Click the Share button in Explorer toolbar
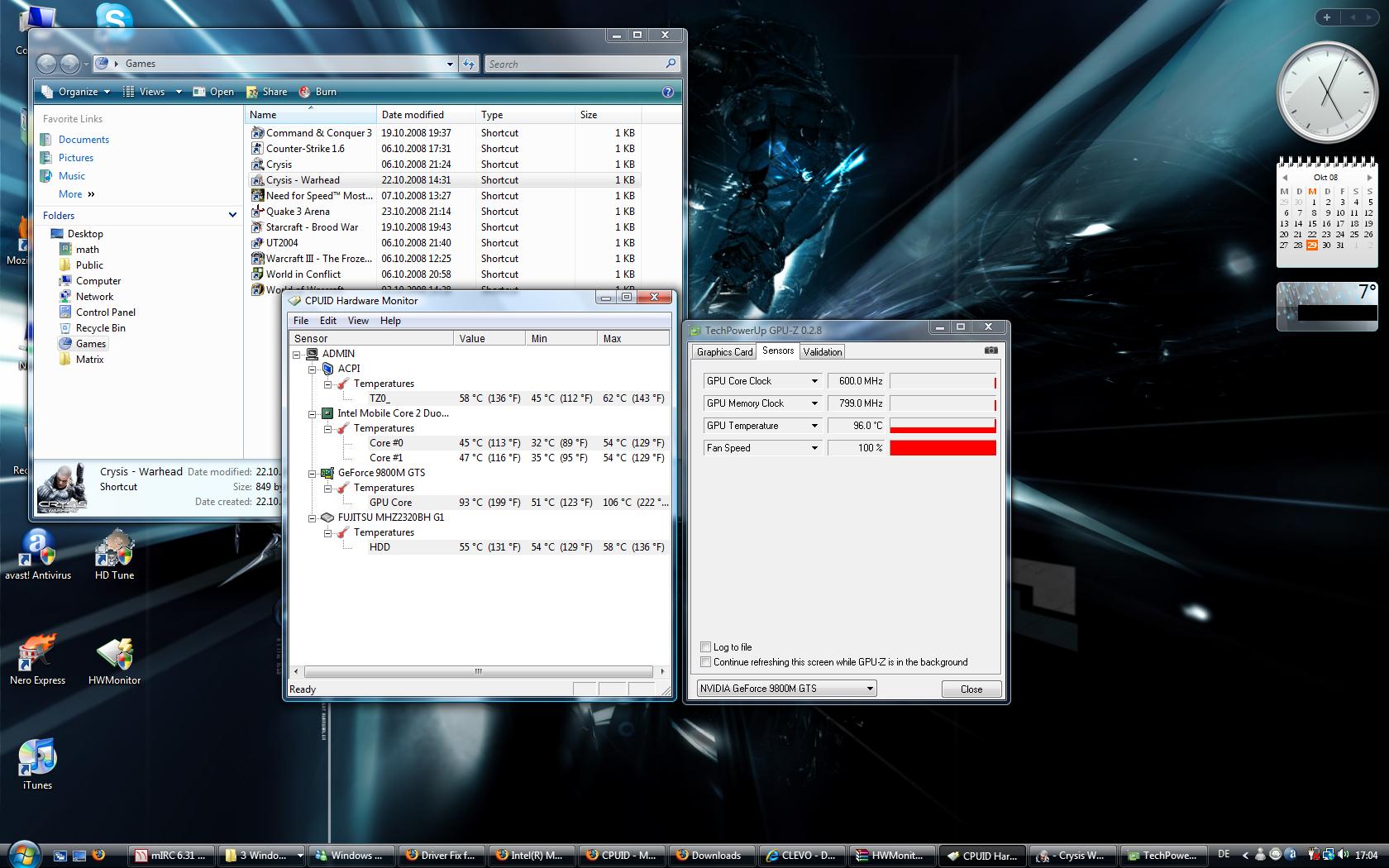The image size is (1389, 868). (266, 92)
